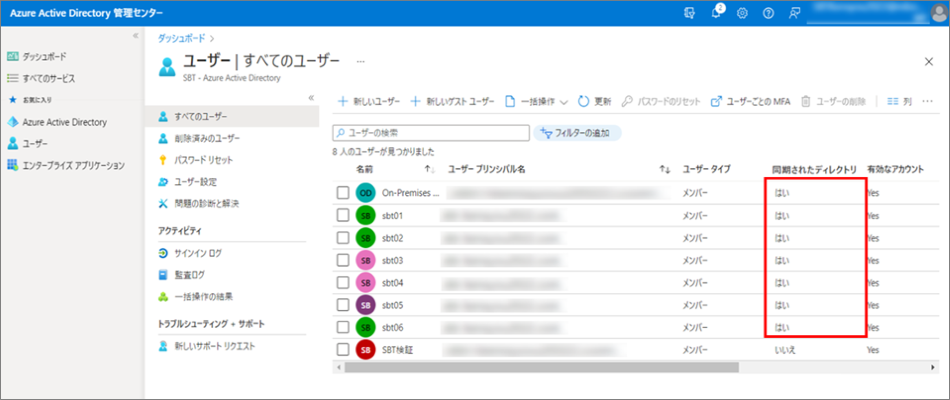Click 列 columns button
Viewport: 950px width, 400px height.
coord(900,102)
